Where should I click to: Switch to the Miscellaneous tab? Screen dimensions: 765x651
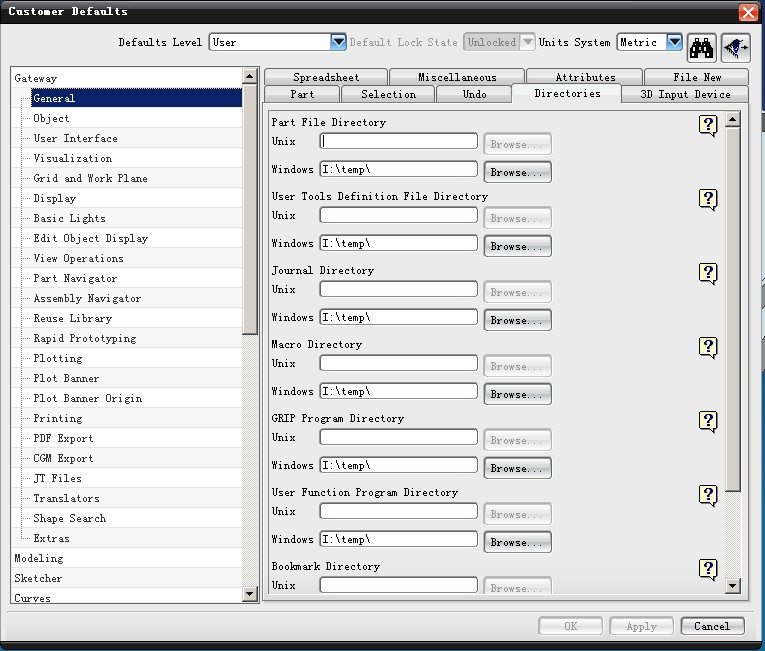coord(457,77)
